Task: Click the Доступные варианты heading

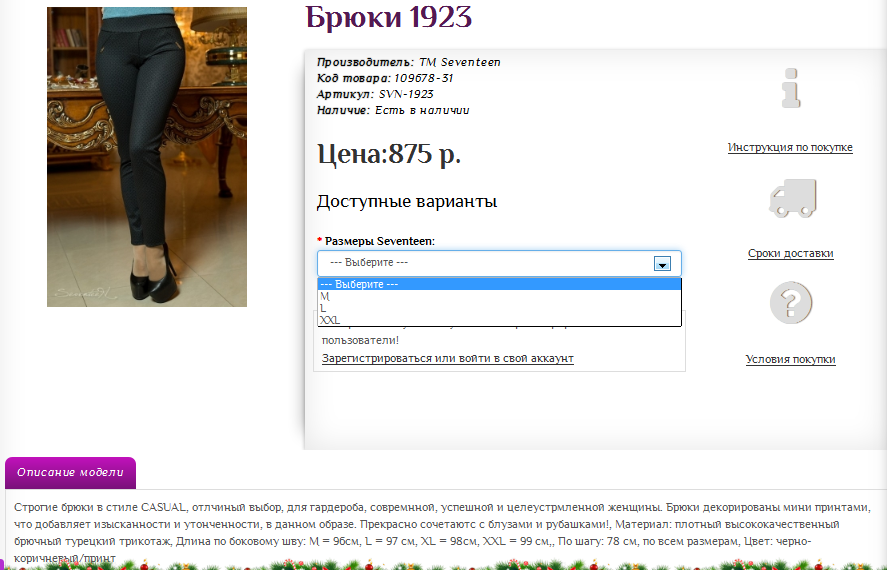Action: pyautogui.click(x=407, y=201)
